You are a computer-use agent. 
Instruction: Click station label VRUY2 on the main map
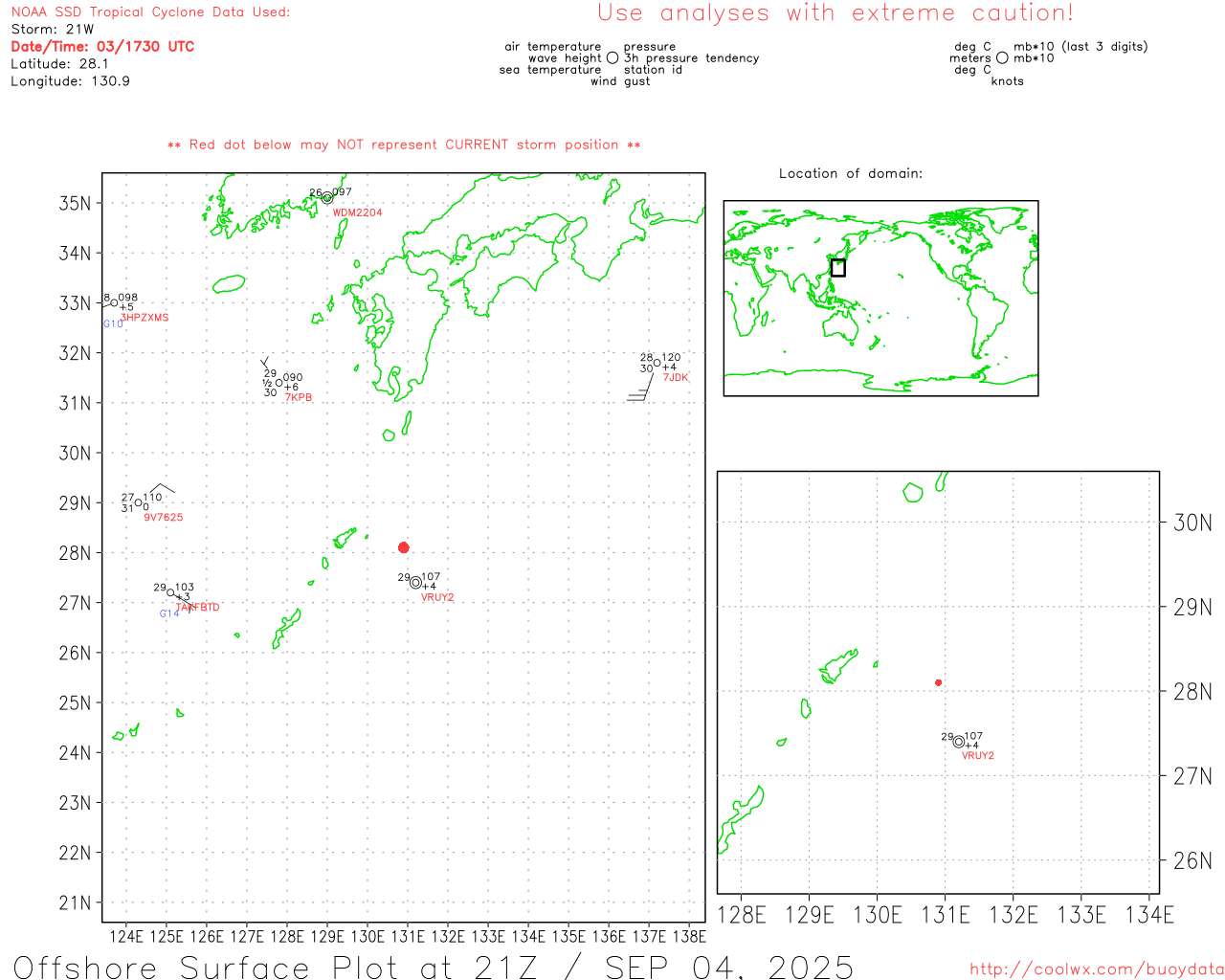point(437,597)
